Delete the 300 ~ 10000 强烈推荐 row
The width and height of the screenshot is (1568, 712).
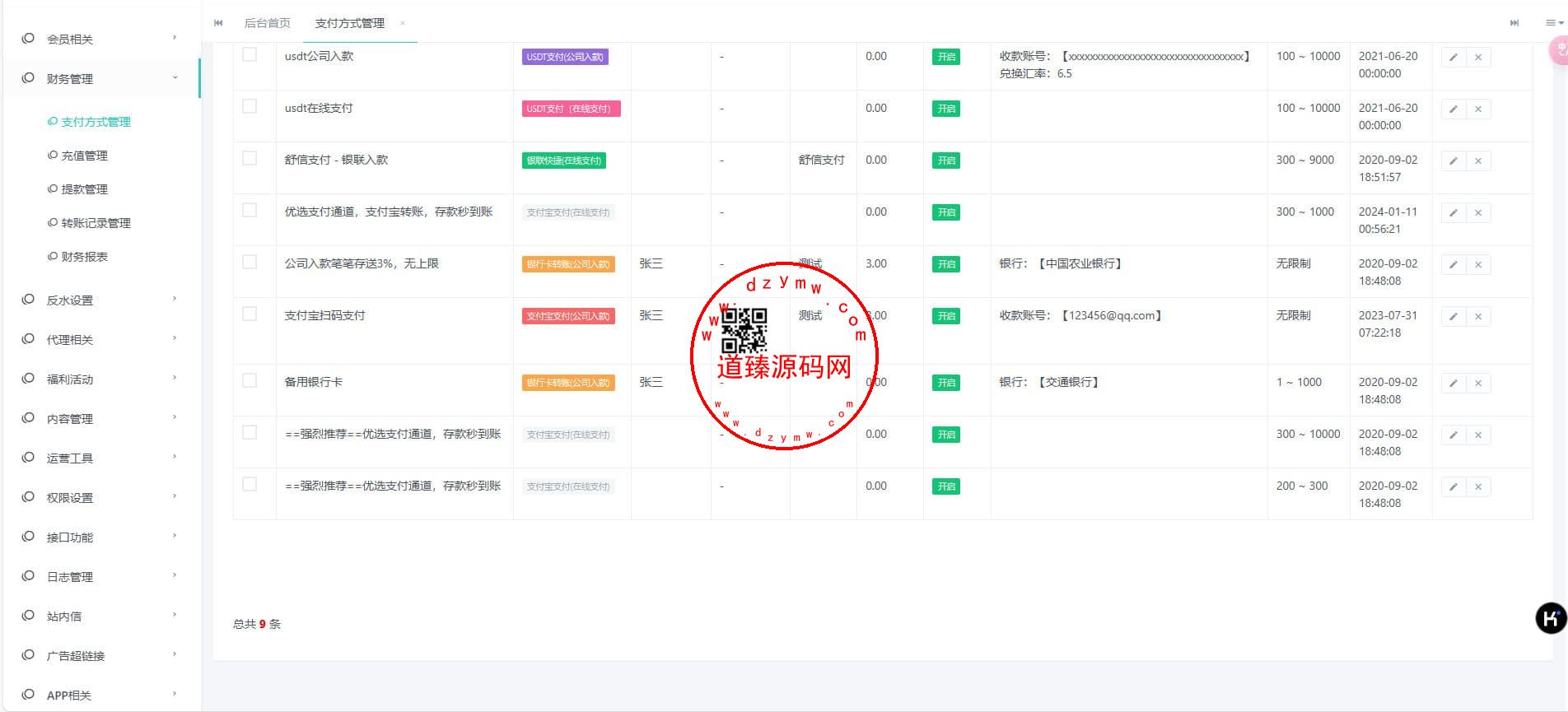[x=1478, y=435]
